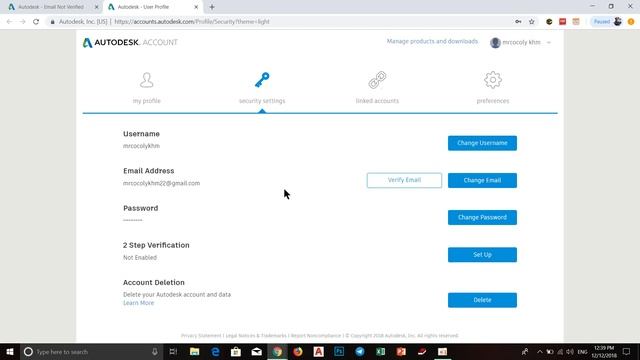Open the linked accounts chain icon
Image resolution: width=640 pixels, height=360 pixels.
(377, 80)
